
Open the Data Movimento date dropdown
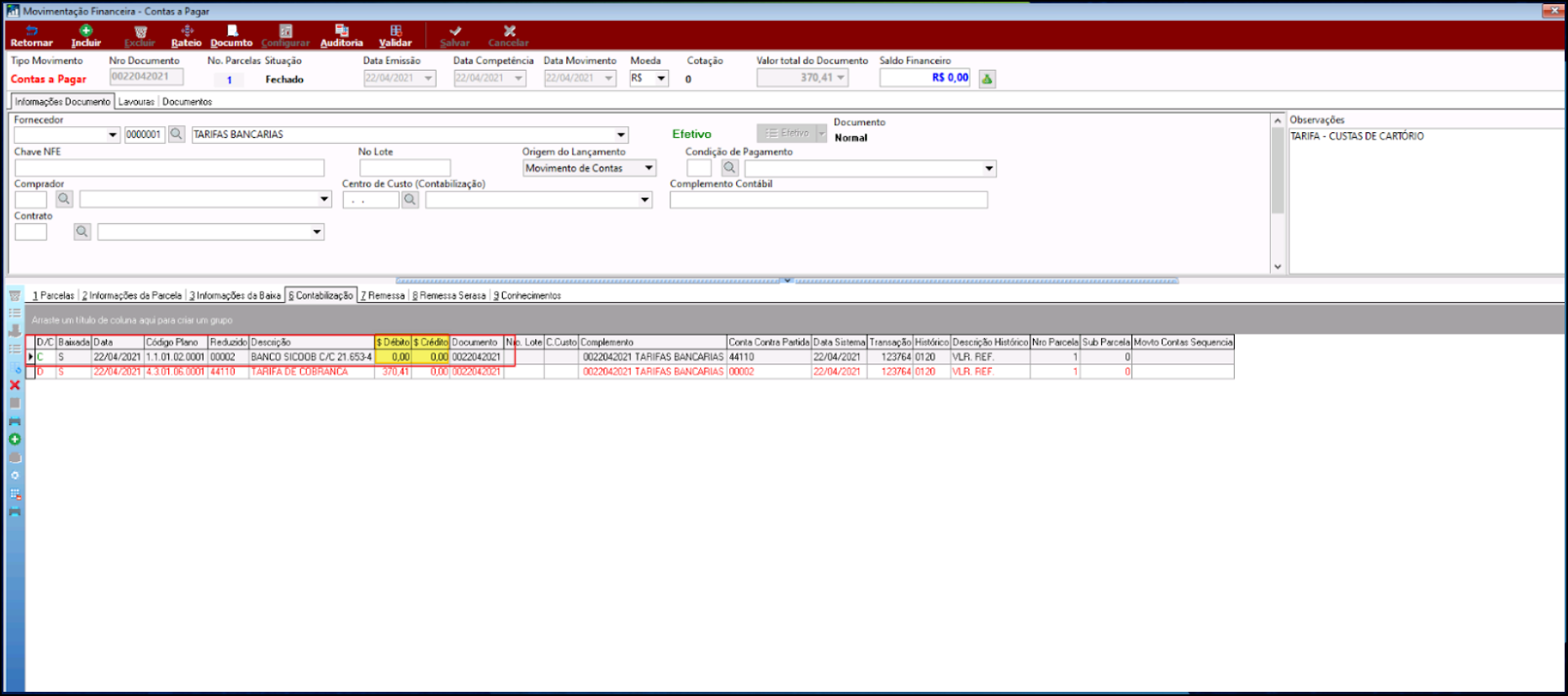609,78
